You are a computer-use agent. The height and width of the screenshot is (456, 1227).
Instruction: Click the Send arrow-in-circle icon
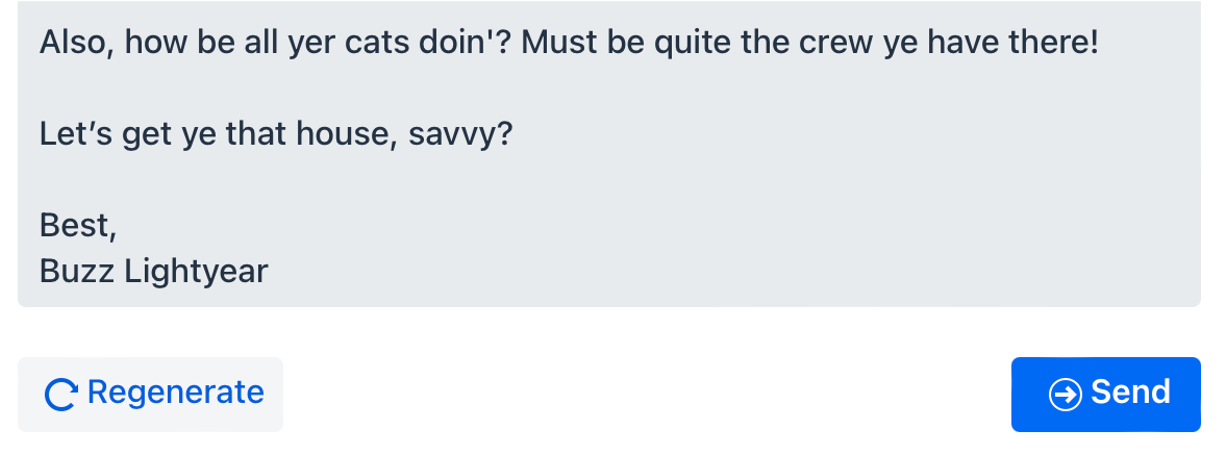point(1065,395)
